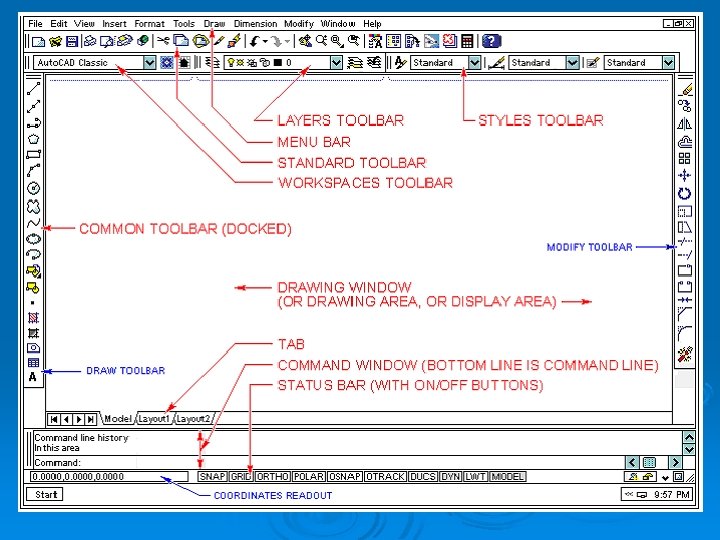Select the Line tool in Draw toolbar
This screenshot has width=720, height=540.
pos(34,89)
